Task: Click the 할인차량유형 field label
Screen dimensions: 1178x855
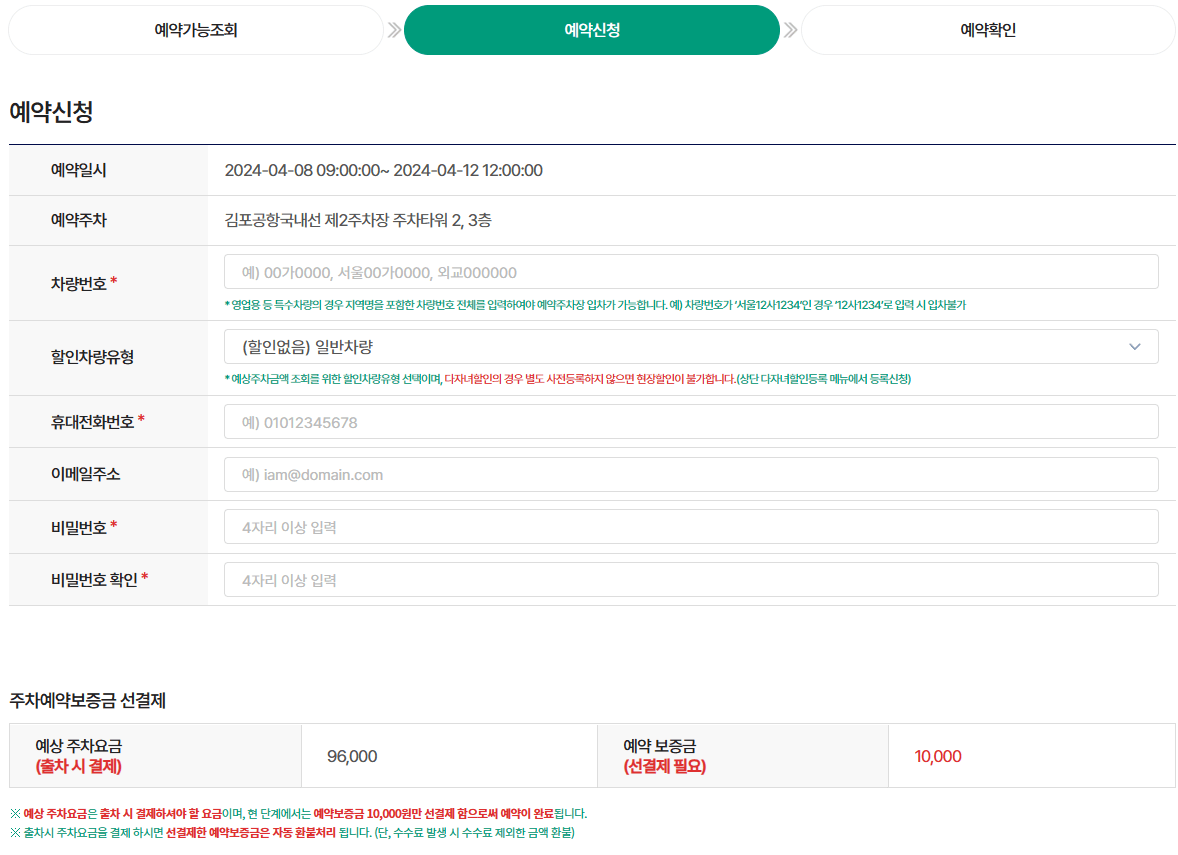Action: click(x=92, y=357)
